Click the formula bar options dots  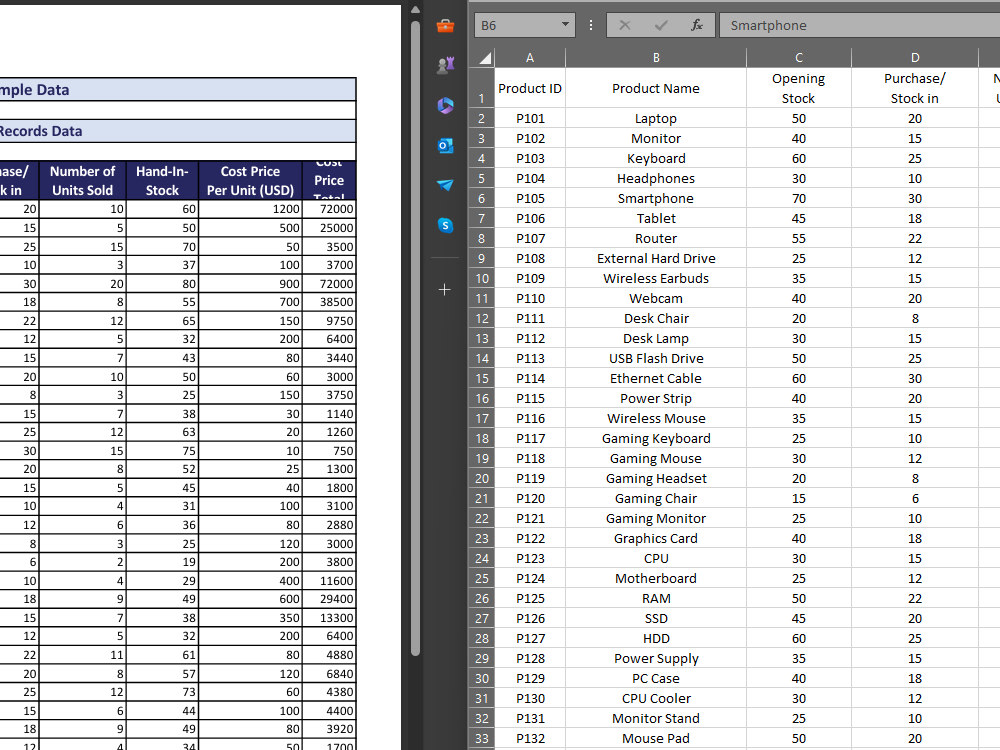point(591,26)
